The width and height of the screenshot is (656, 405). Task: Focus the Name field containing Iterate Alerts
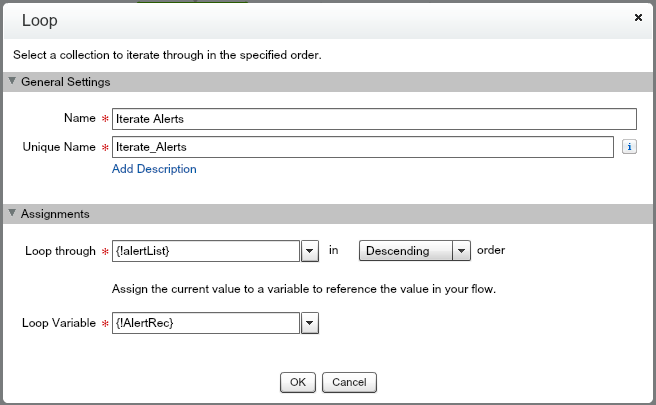click(374, 119)
